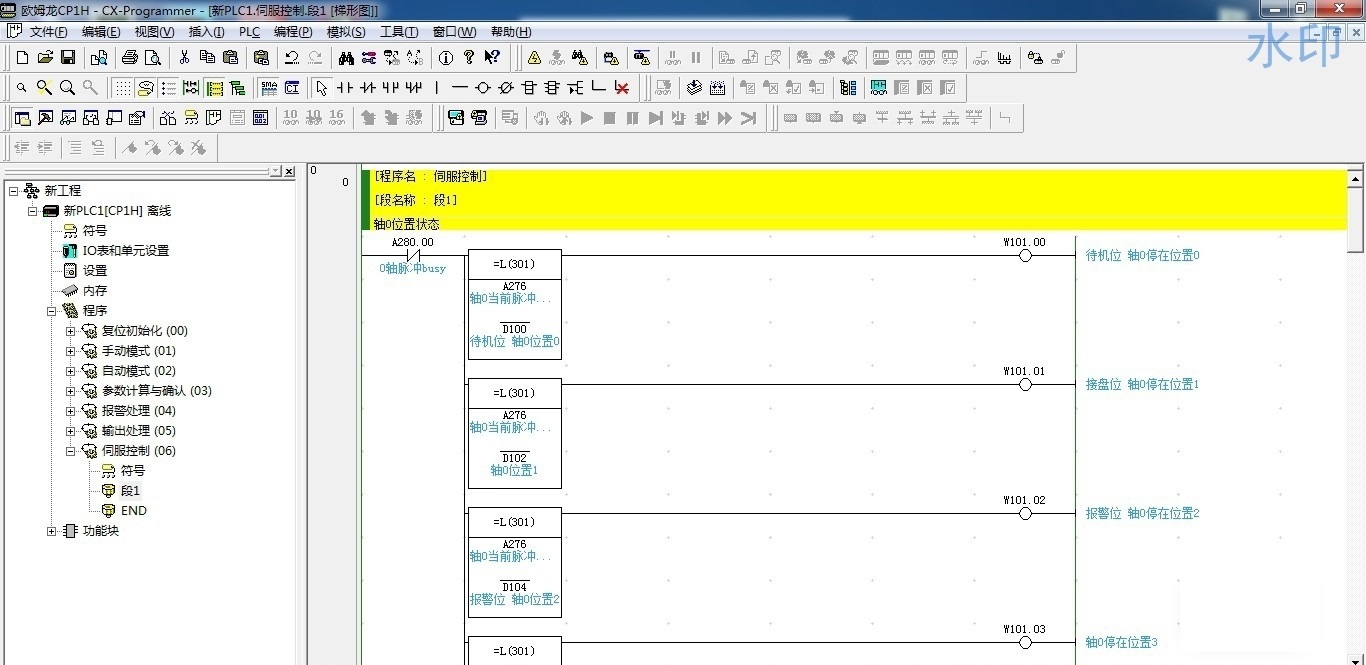The height and width of the screenshot is (665, 1366).
Task: Click the About information (i) icon
Action: 446,58
